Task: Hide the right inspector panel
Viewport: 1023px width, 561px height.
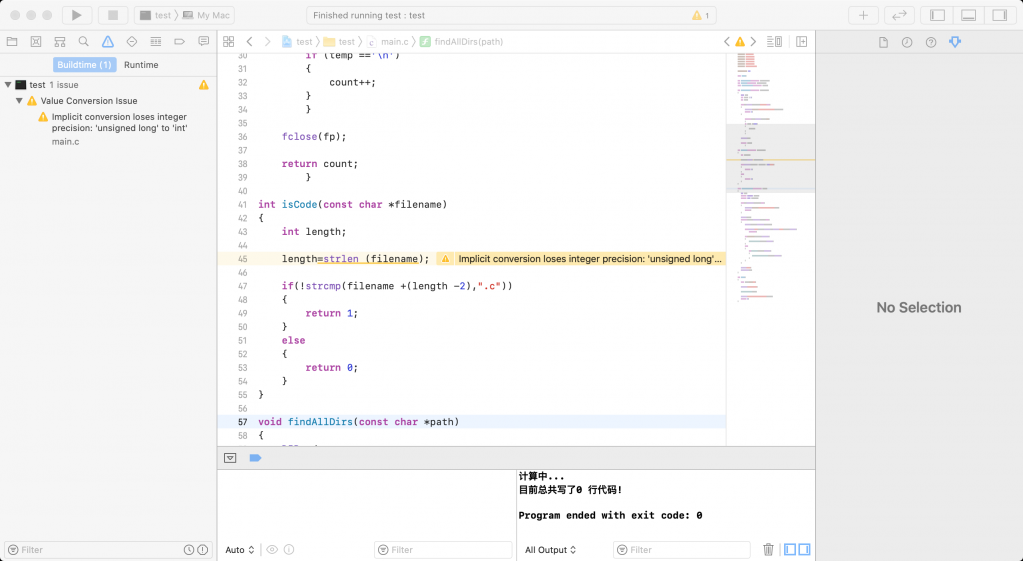Action: (999, 15)
